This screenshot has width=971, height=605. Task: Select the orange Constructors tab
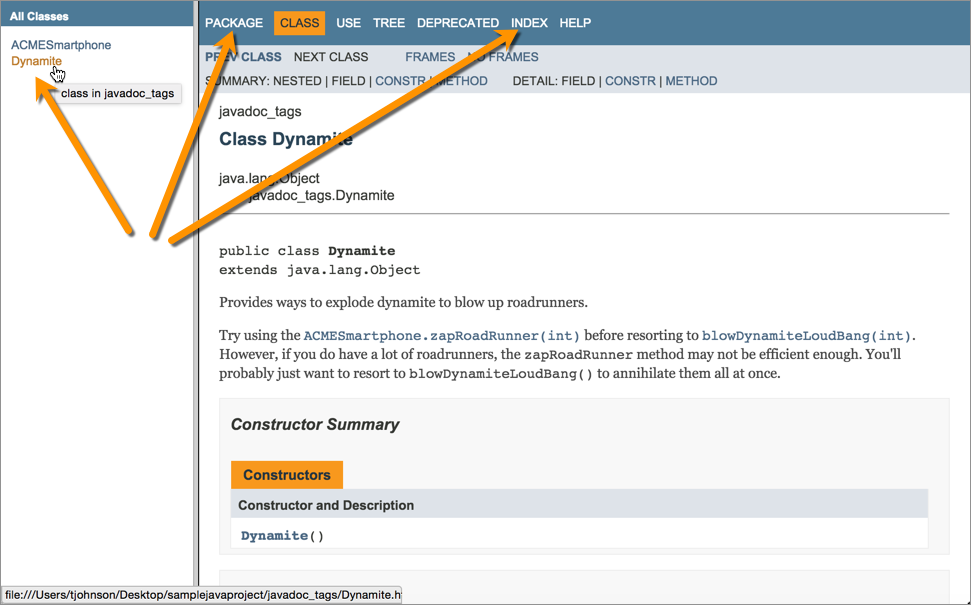[x=287, y=475]
